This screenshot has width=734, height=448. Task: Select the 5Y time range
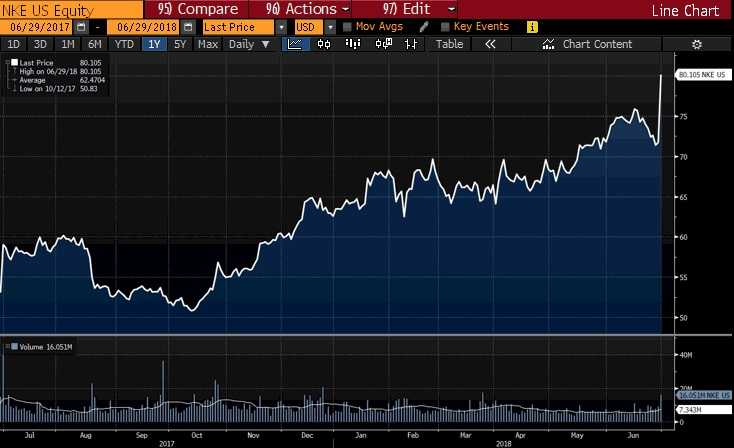pos(180,44)
